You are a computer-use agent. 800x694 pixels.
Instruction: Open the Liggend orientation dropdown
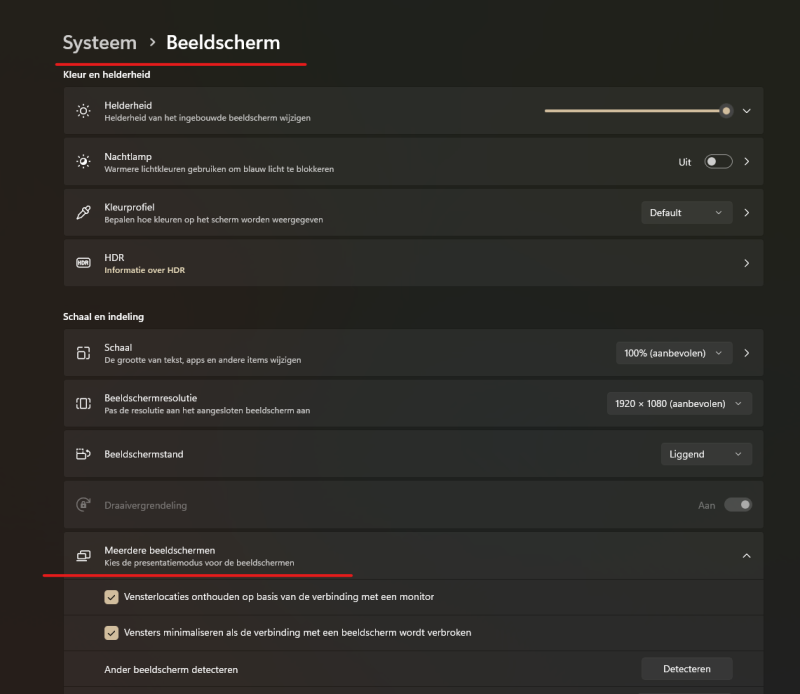point(706,454)
